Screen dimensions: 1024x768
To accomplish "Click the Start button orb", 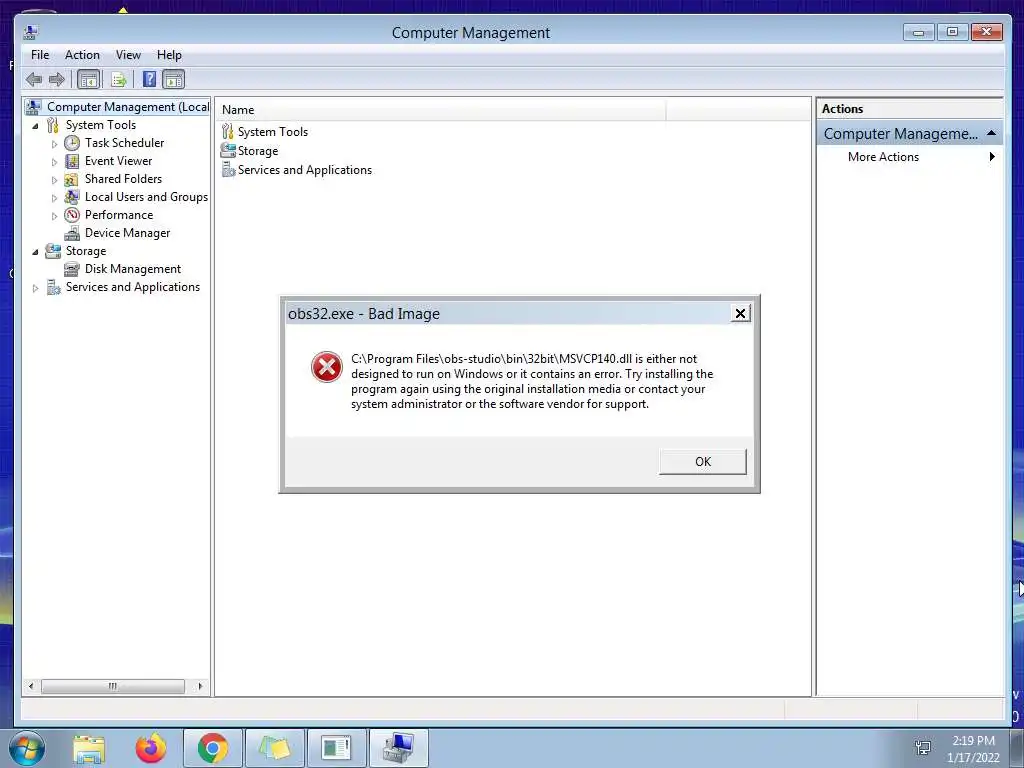I will pyautogui.click(x=27, y=748).
